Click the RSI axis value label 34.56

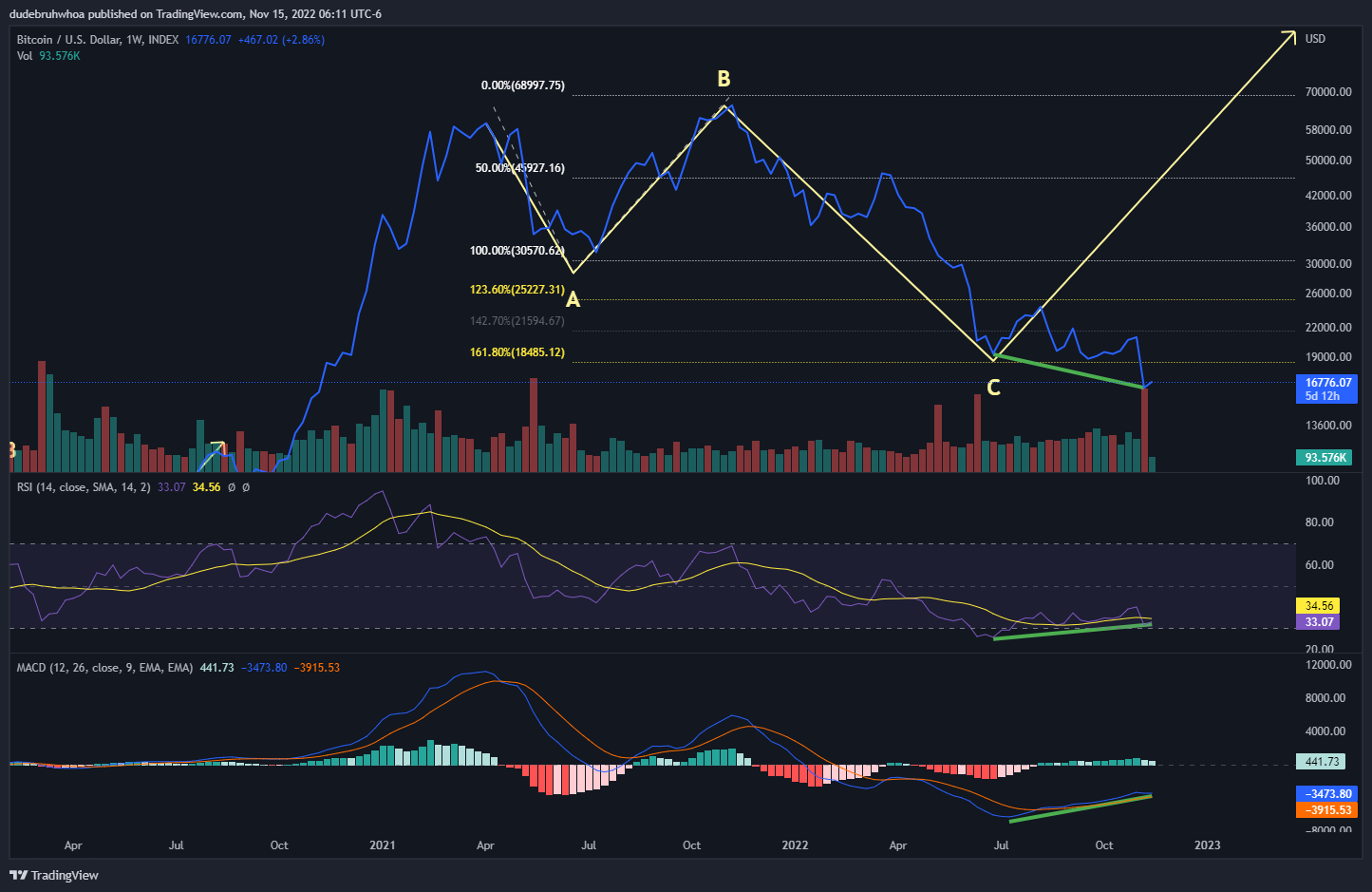(1318, 606)
